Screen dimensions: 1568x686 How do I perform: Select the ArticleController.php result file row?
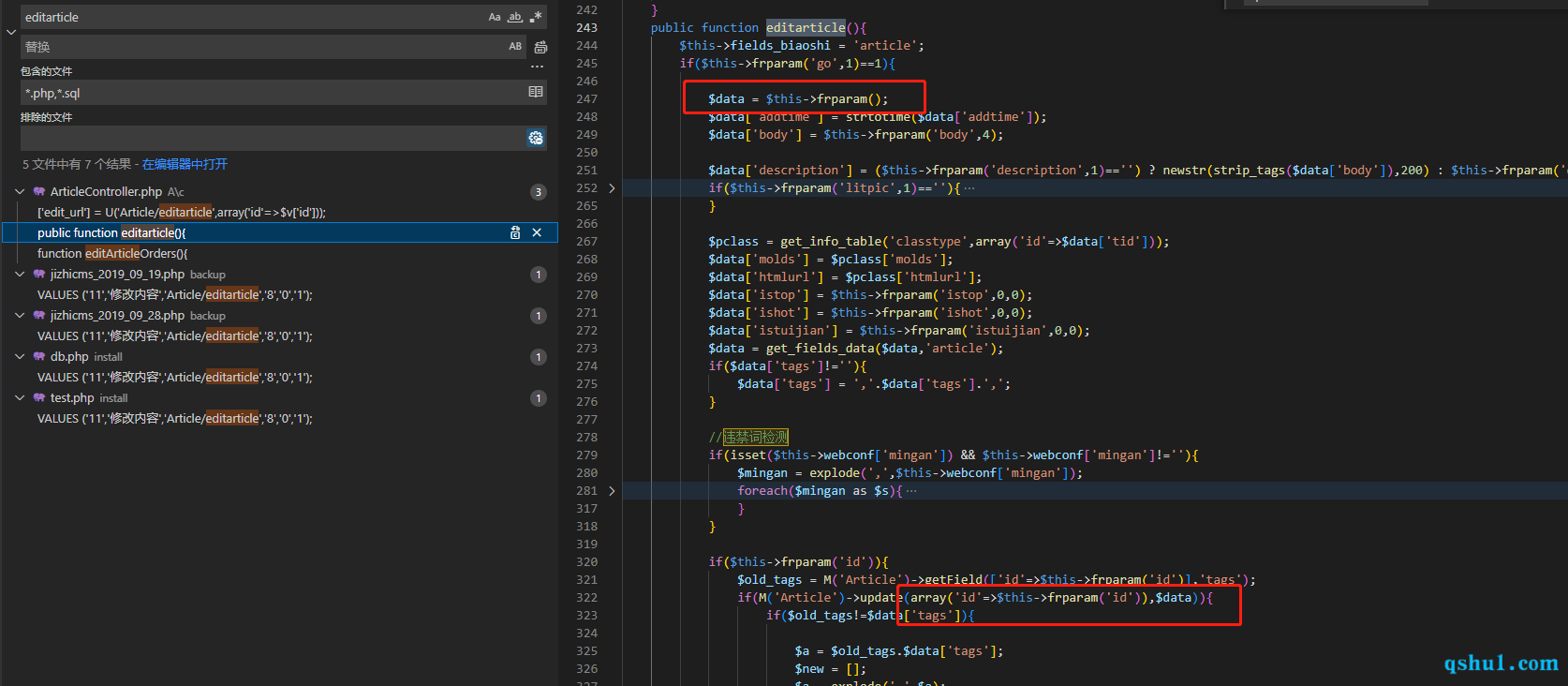pyautogui.click(x=280, y=191)
